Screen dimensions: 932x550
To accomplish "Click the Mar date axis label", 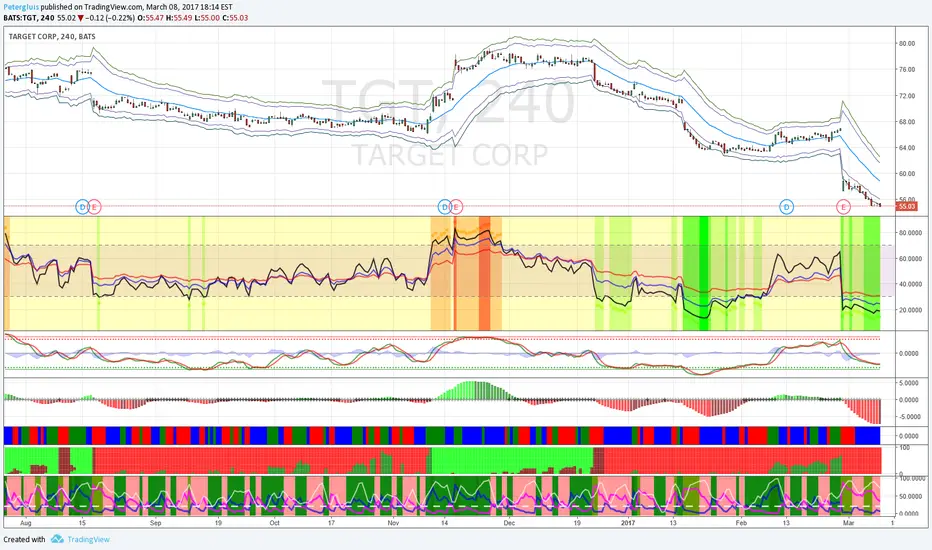I will click(848, 523).
